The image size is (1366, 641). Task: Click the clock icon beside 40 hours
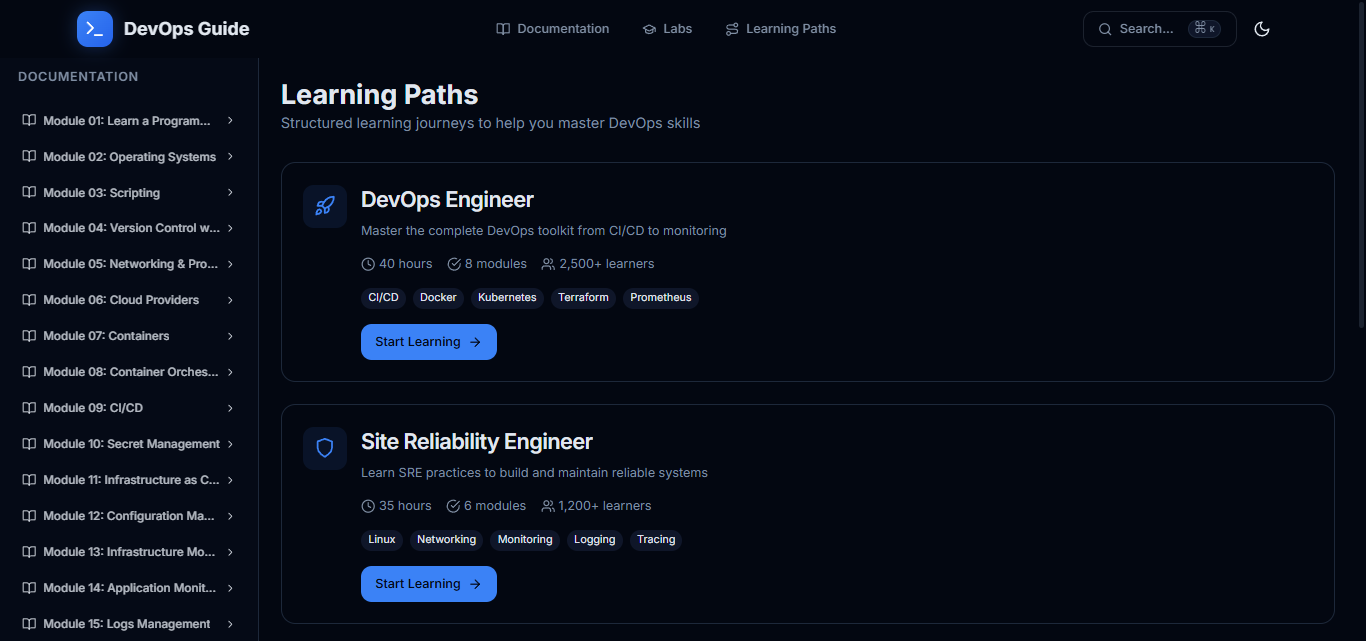[x=366, y=263]
